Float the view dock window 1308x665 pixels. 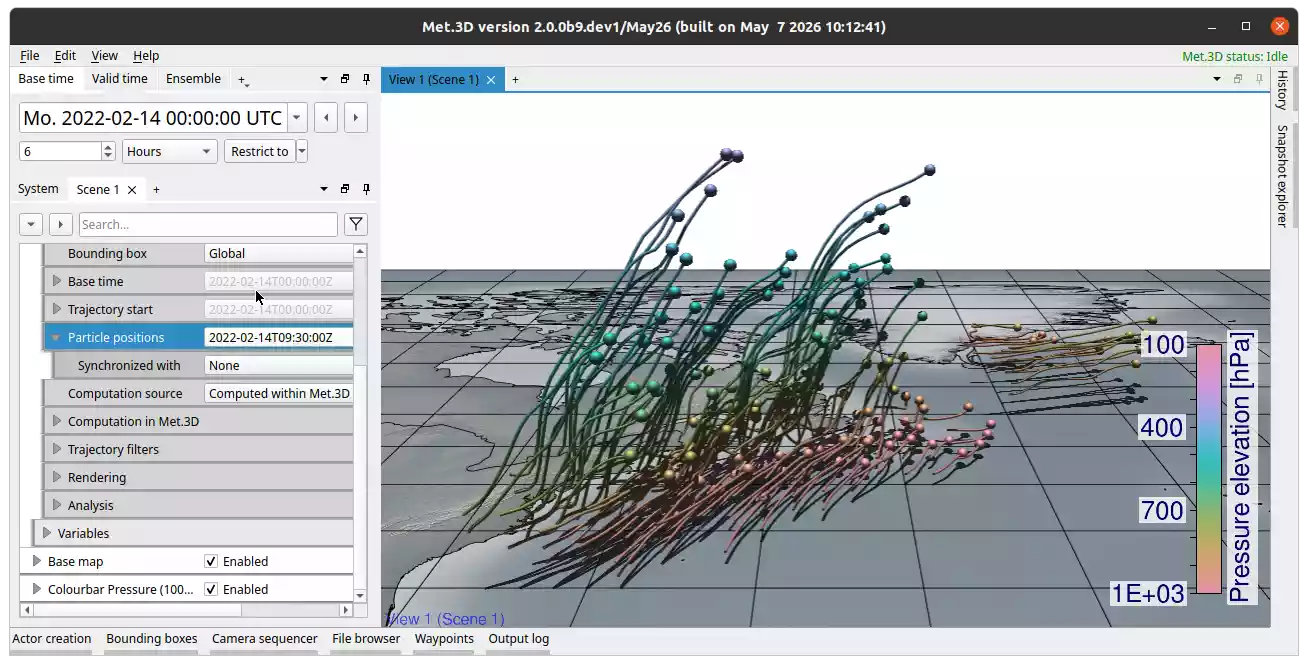click(1238, 79)
